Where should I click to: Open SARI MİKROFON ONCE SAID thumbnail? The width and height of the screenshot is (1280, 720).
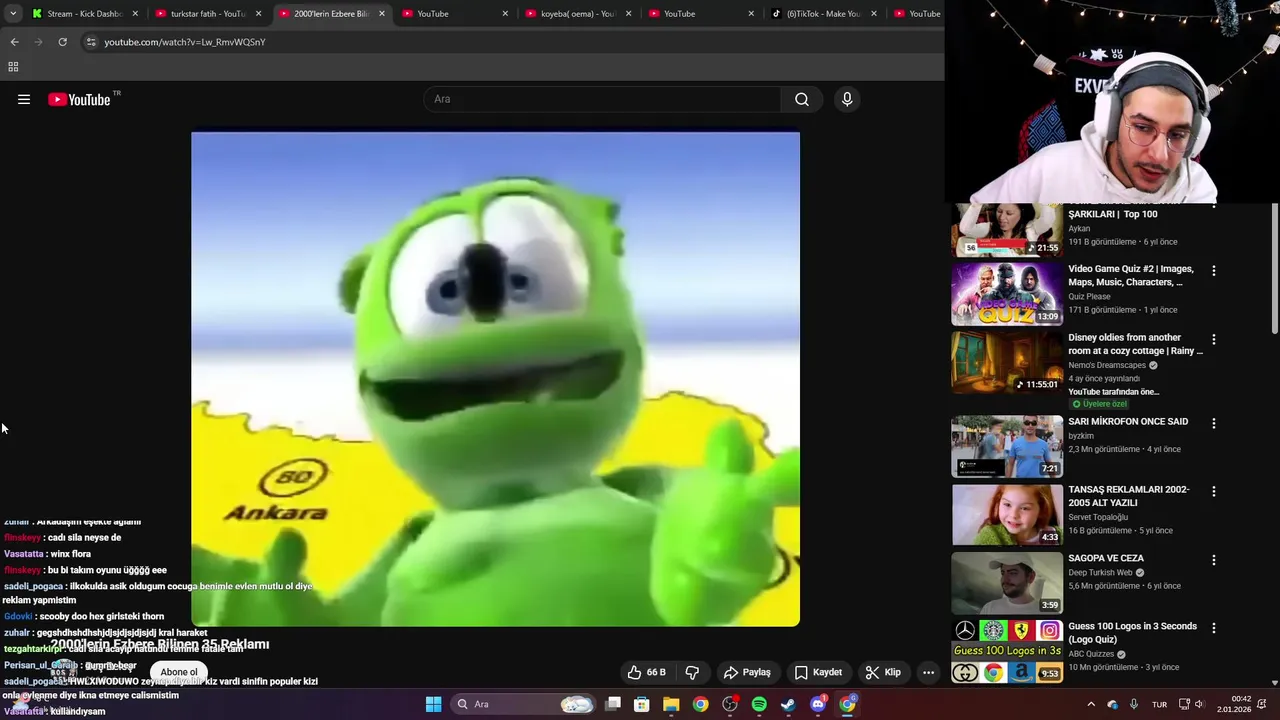pyautogui.click(x=1007, y=446)
